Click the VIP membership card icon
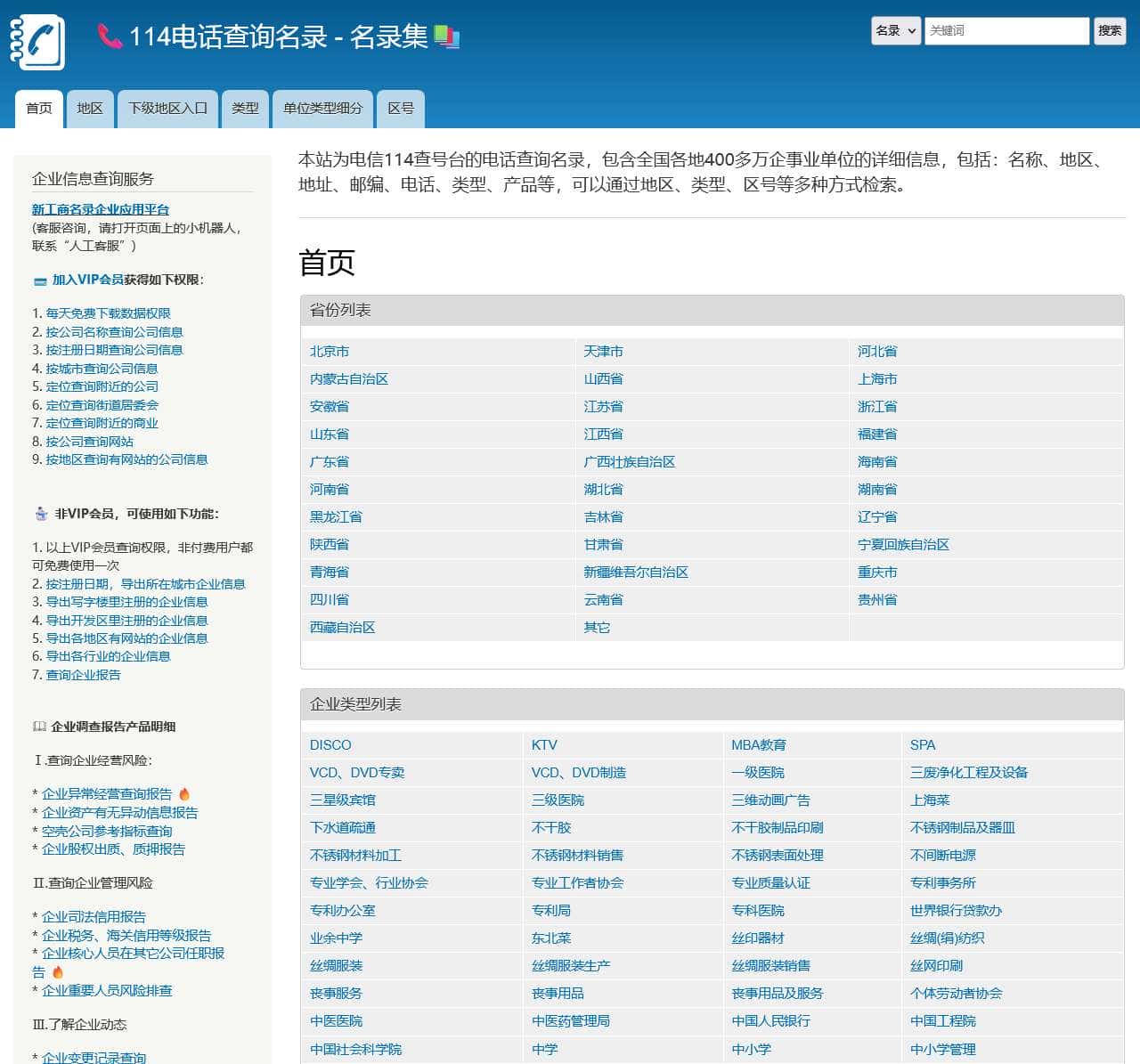The height and width of the screenshot is (1064, 1140). tap(40, 281)
